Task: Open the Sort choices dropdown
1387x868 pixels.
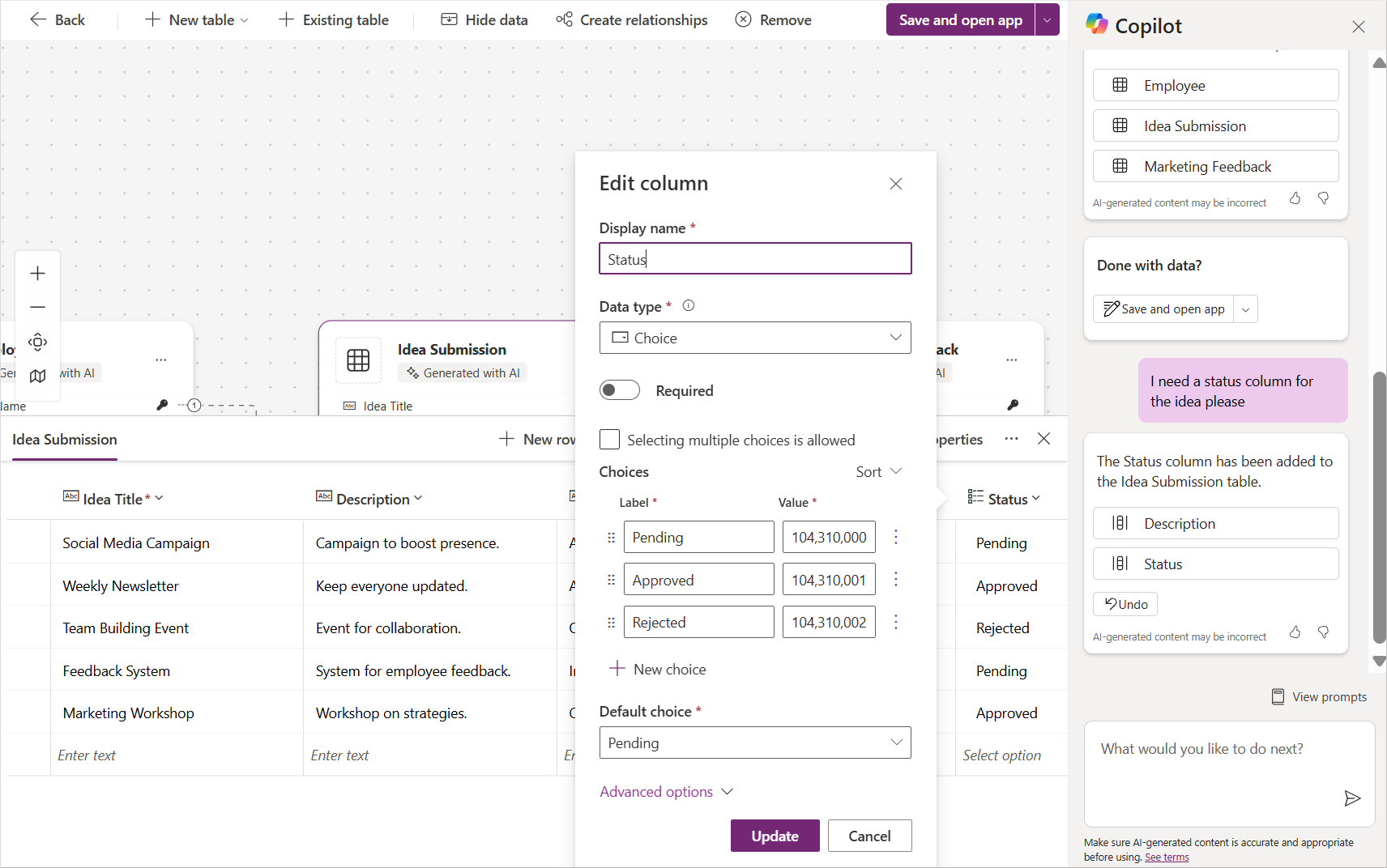Action: click(x=878, y=472)
